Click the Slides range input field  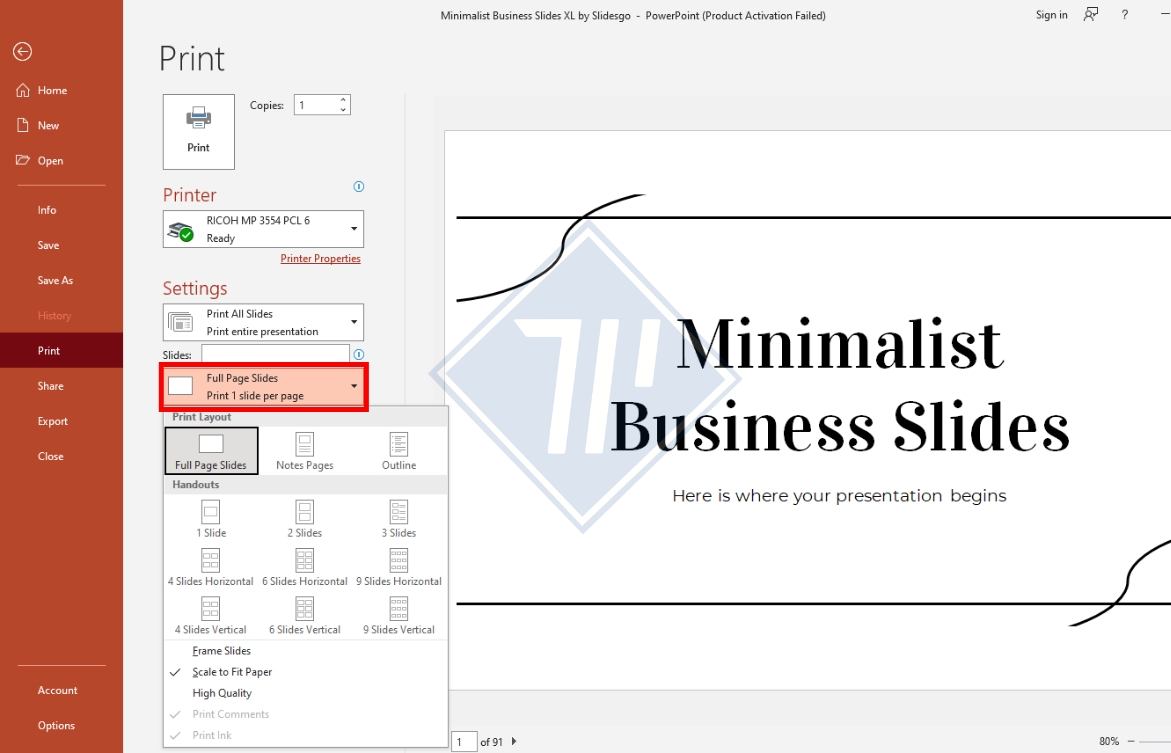(x=275, y=354)
